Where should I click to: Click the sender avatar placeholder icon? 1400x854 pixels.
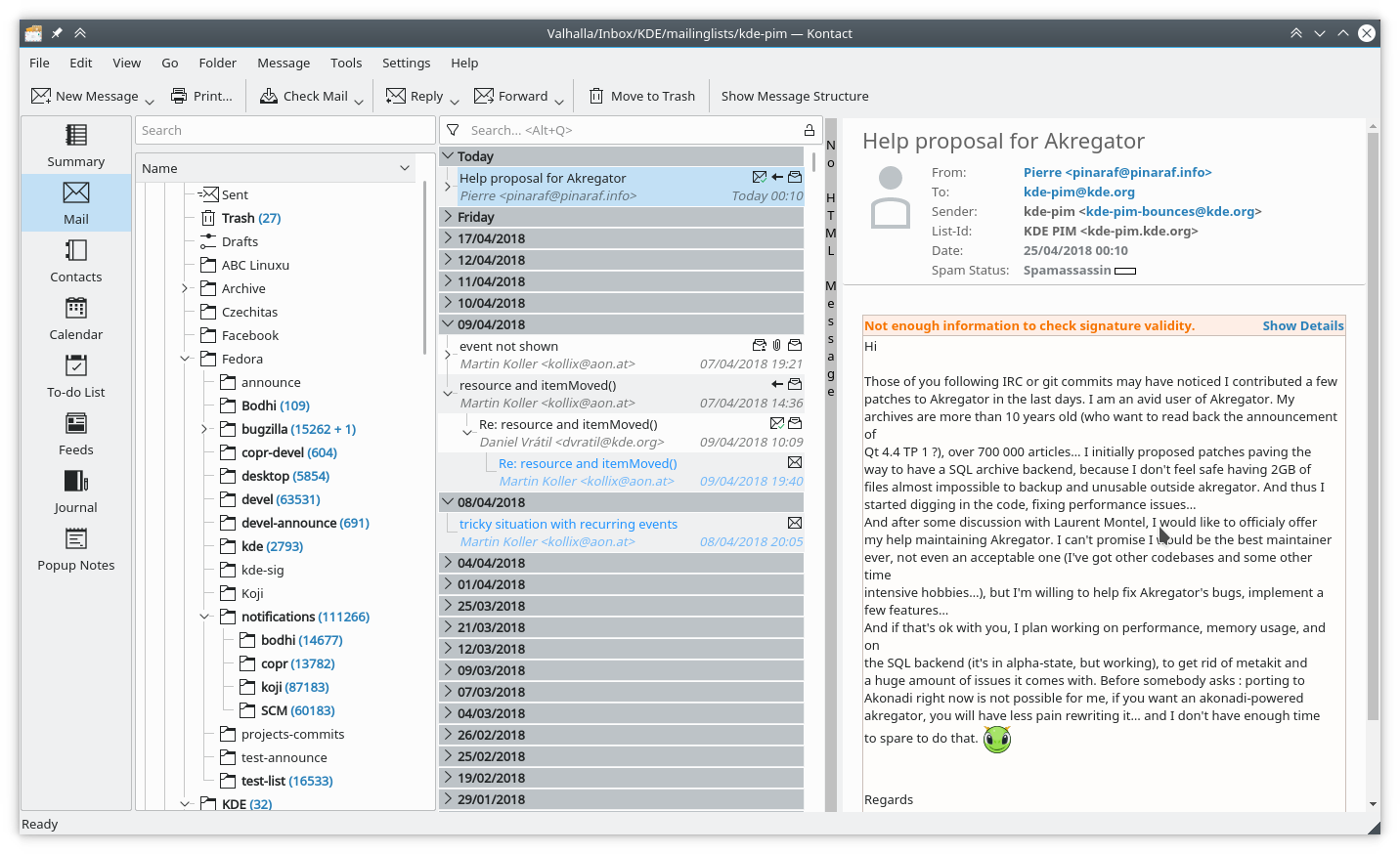(891, 196)
